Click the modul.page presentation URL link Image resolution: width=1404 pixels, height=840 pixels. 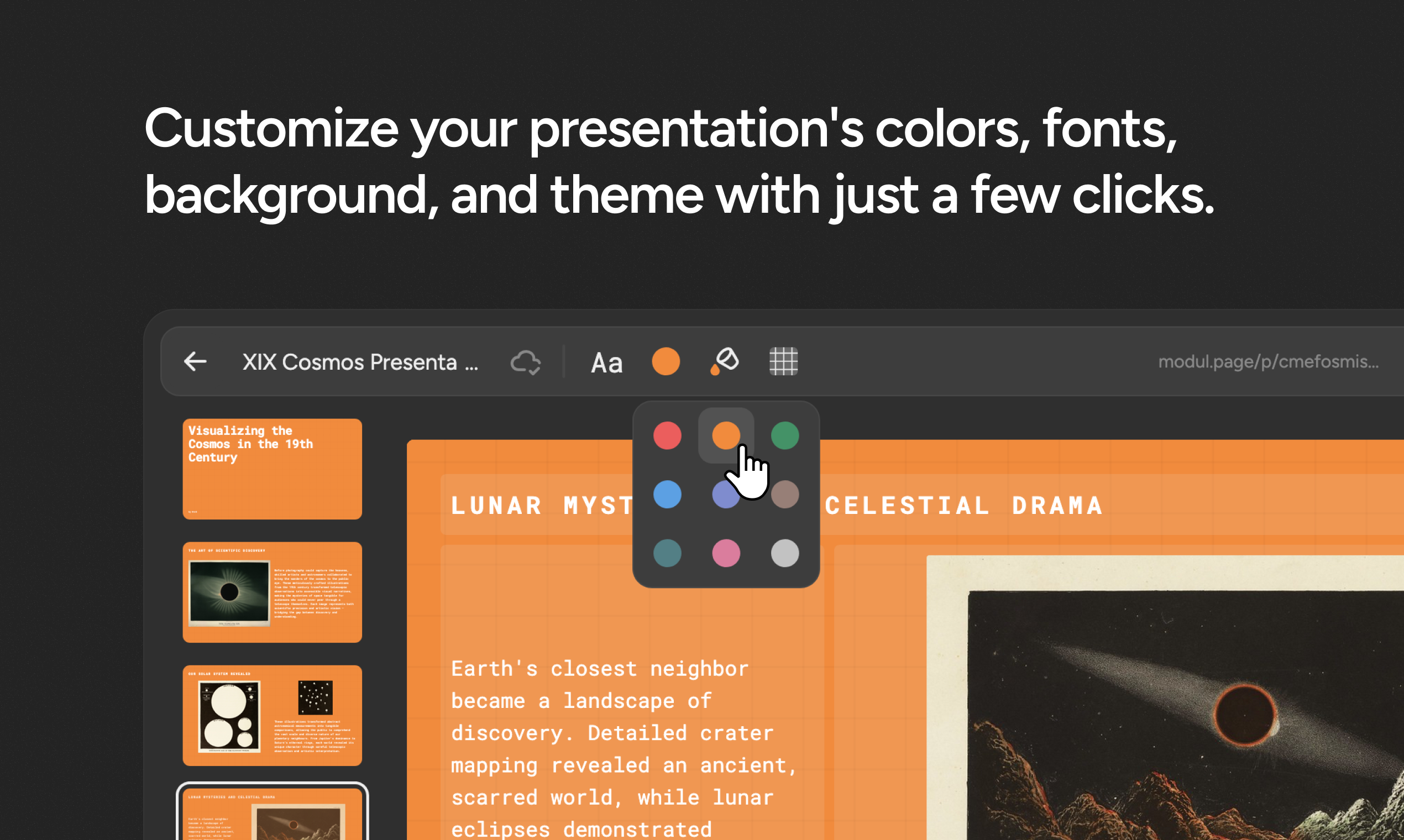1268,362
